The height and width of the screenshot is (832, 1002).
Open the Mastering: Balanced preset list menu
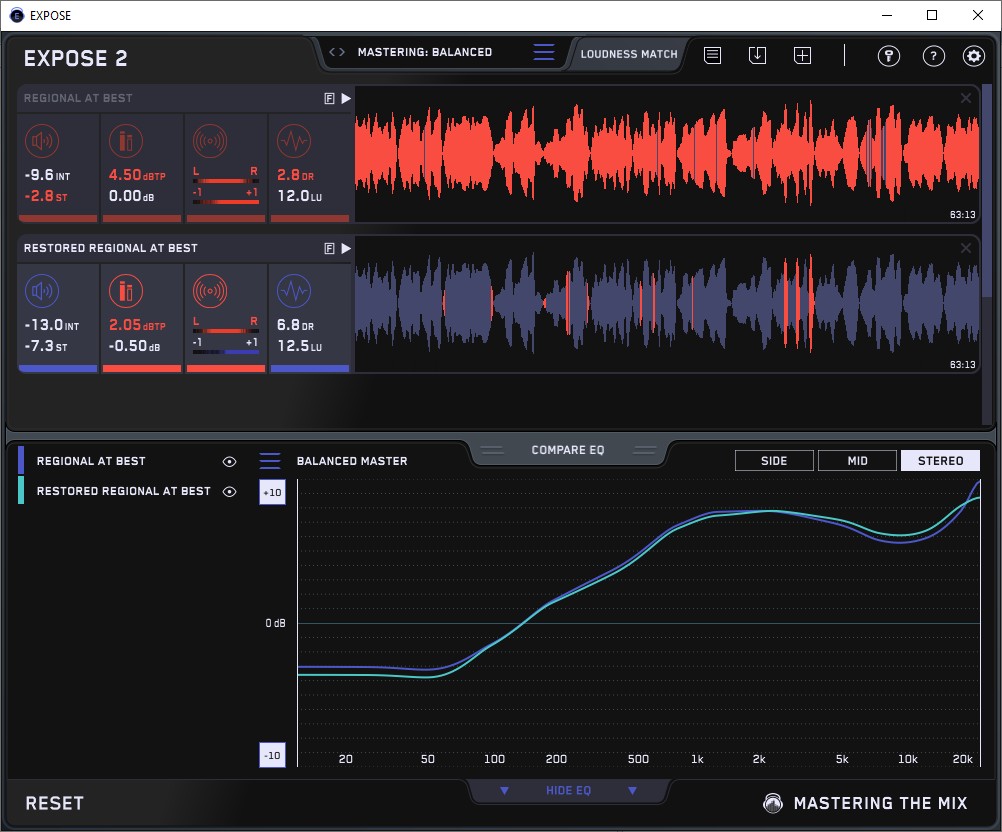543,53
